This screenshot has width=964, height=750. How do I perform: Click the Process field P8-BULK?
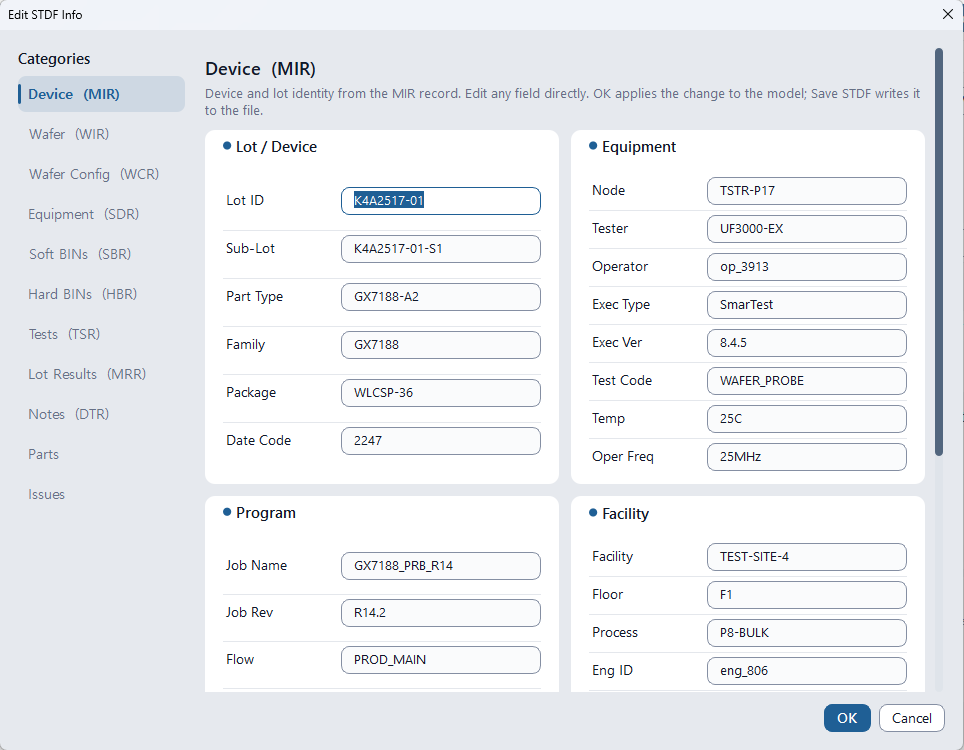click(807, 633)
